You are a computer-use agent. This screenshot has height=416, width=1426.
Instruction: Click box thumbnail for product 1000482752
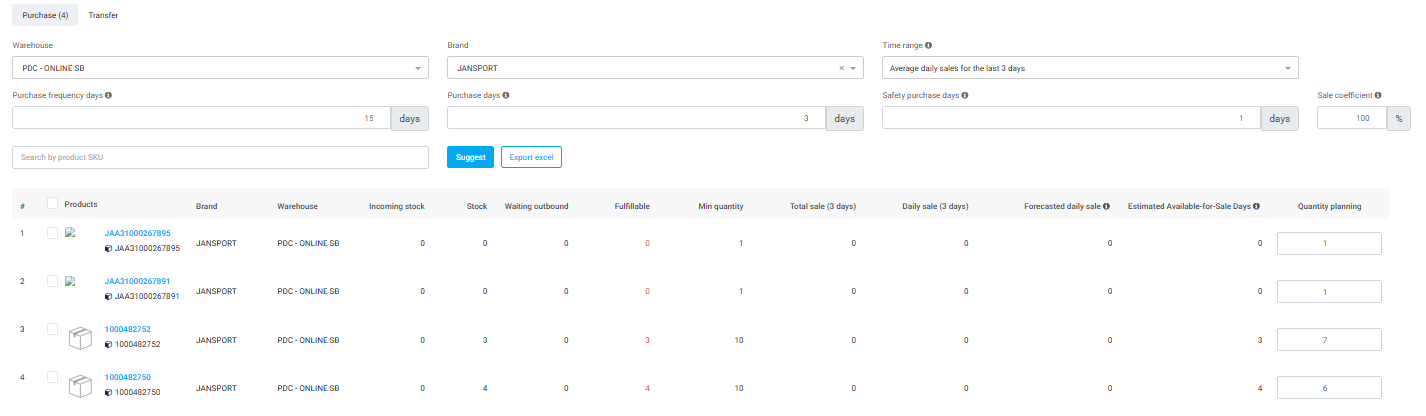pyautogui.click(x=81, y=337)
